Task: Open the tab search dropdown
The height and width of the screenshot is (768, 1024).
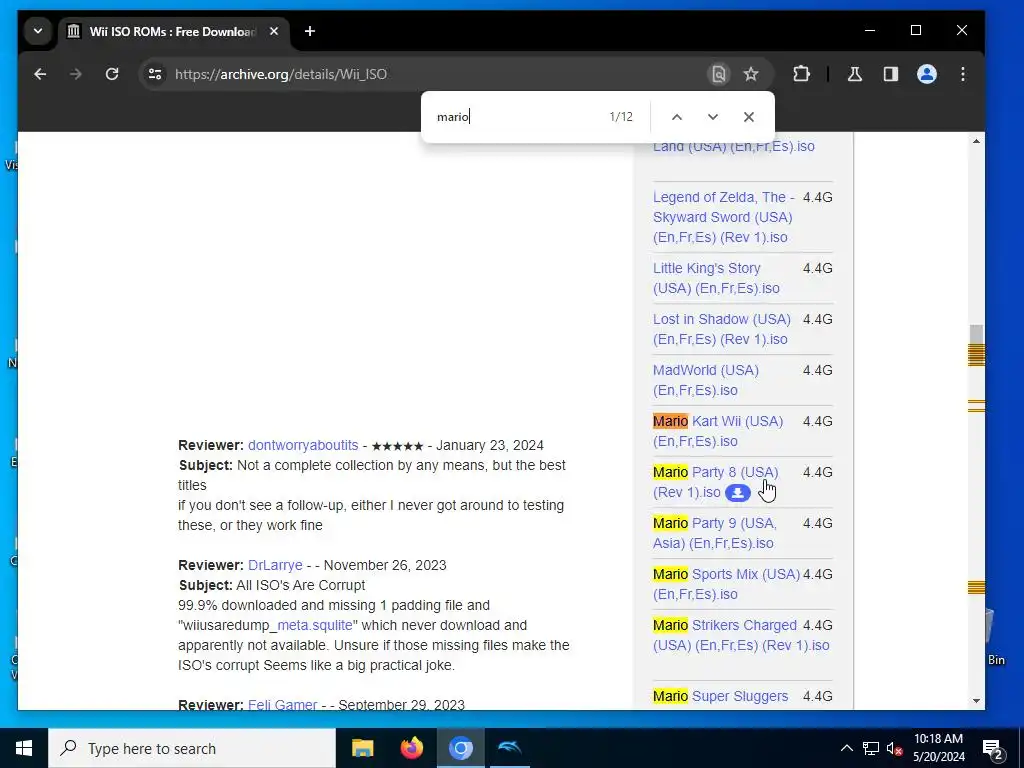Action: [x=38, y=31]
